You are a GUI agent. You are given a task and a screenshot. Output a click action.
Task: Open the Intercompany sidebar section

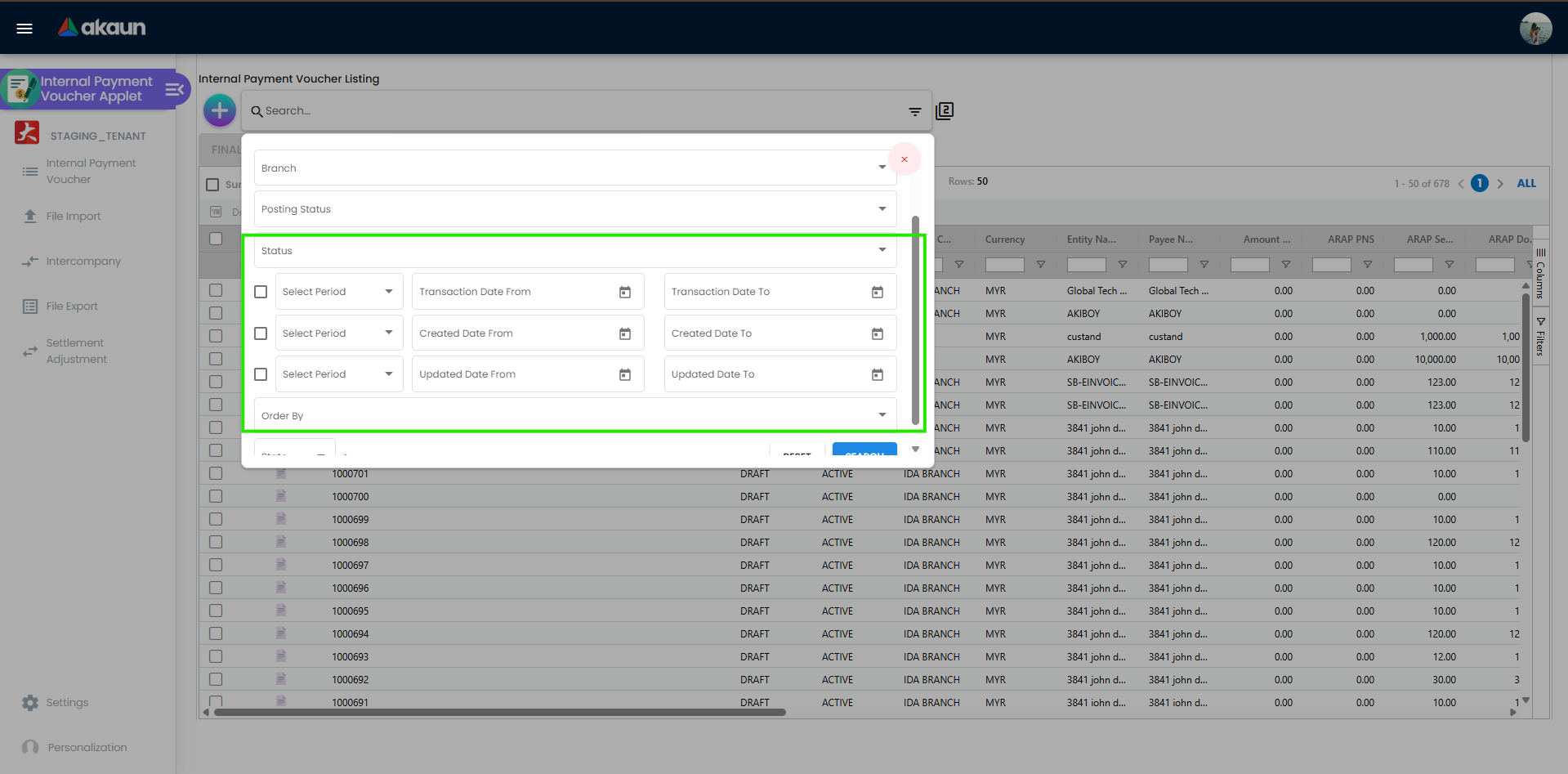pyautogui.click(x=83, y=261)
